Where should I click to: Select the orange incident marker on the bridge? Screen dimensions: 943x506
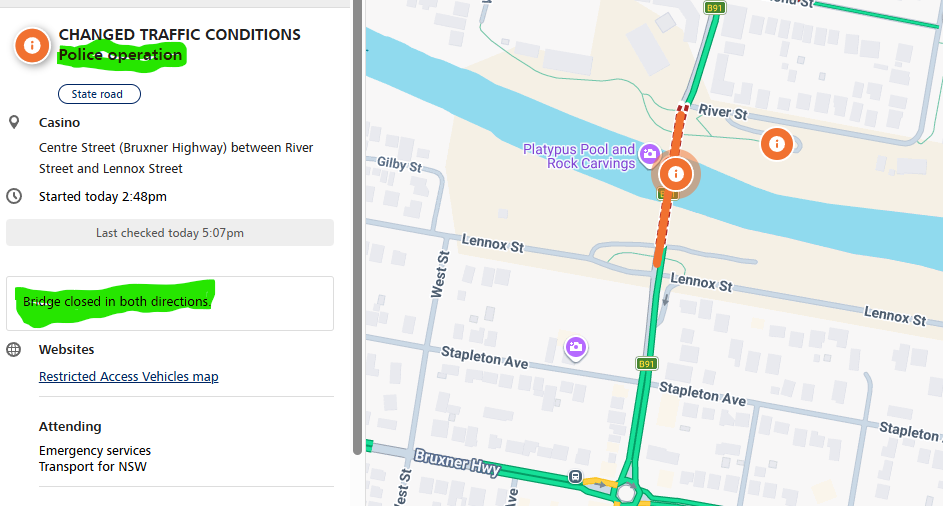(x=676, y=174)
